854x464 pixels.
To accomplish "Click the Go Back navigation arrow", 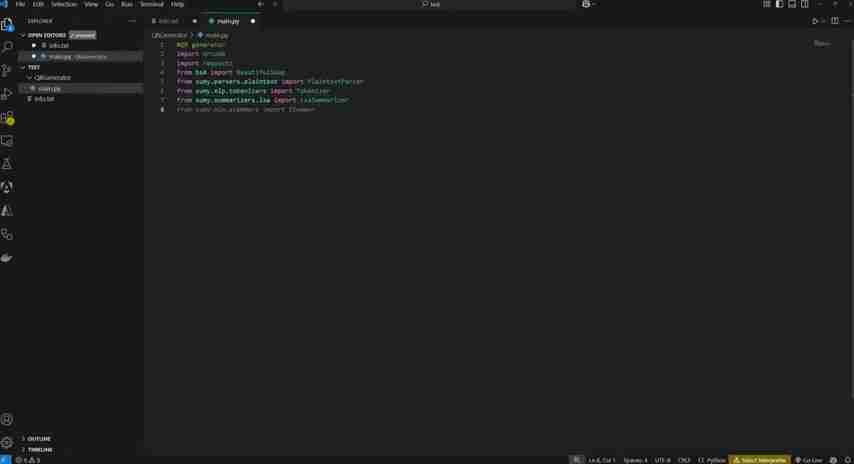I will 260,4.
